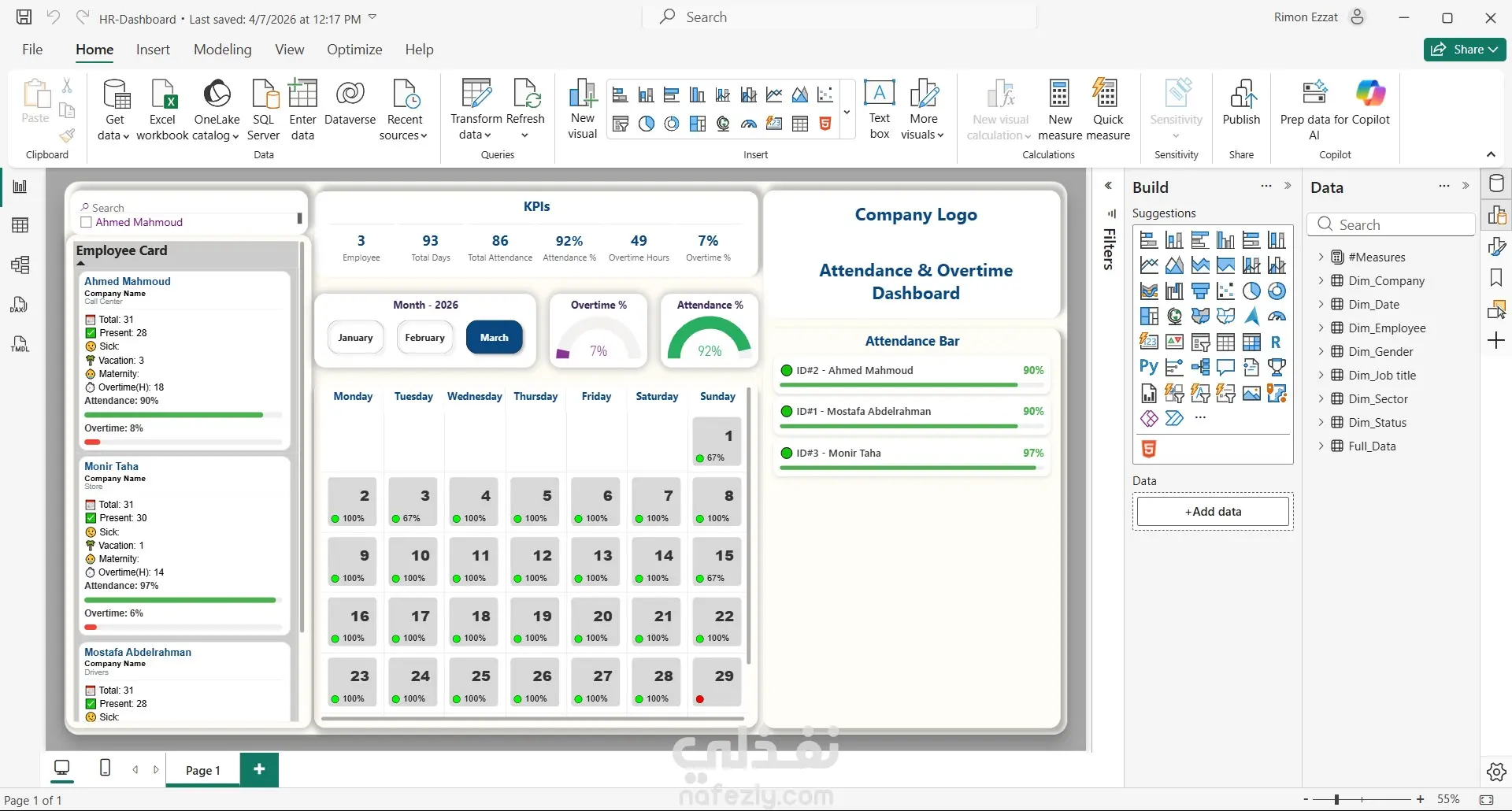The image size is (1512, 811).
Task: Select the trophy Metrics visual
Action: 1277,367
